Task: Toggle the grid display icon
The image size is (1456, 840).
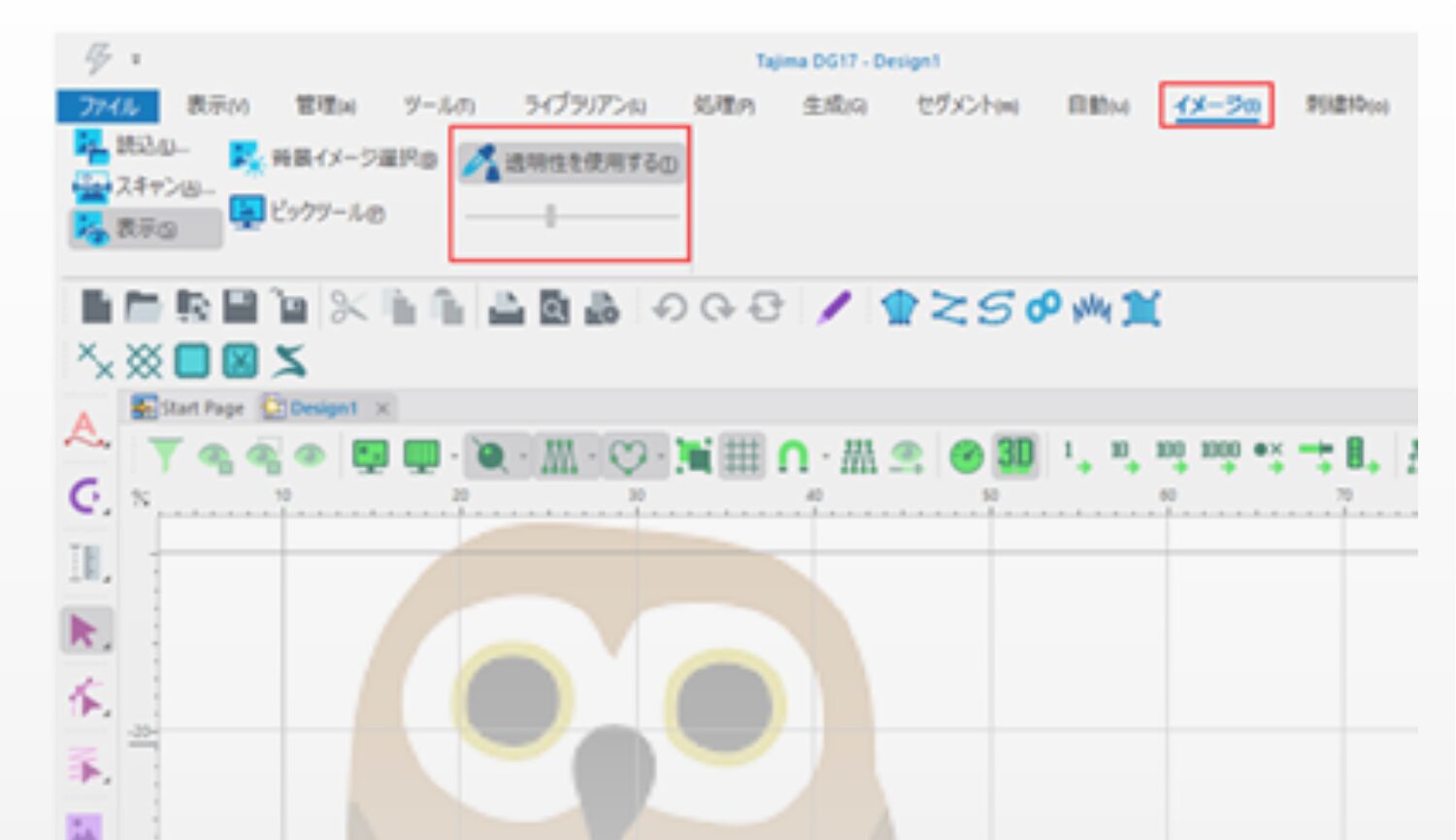Action: (x=743, y=455)
